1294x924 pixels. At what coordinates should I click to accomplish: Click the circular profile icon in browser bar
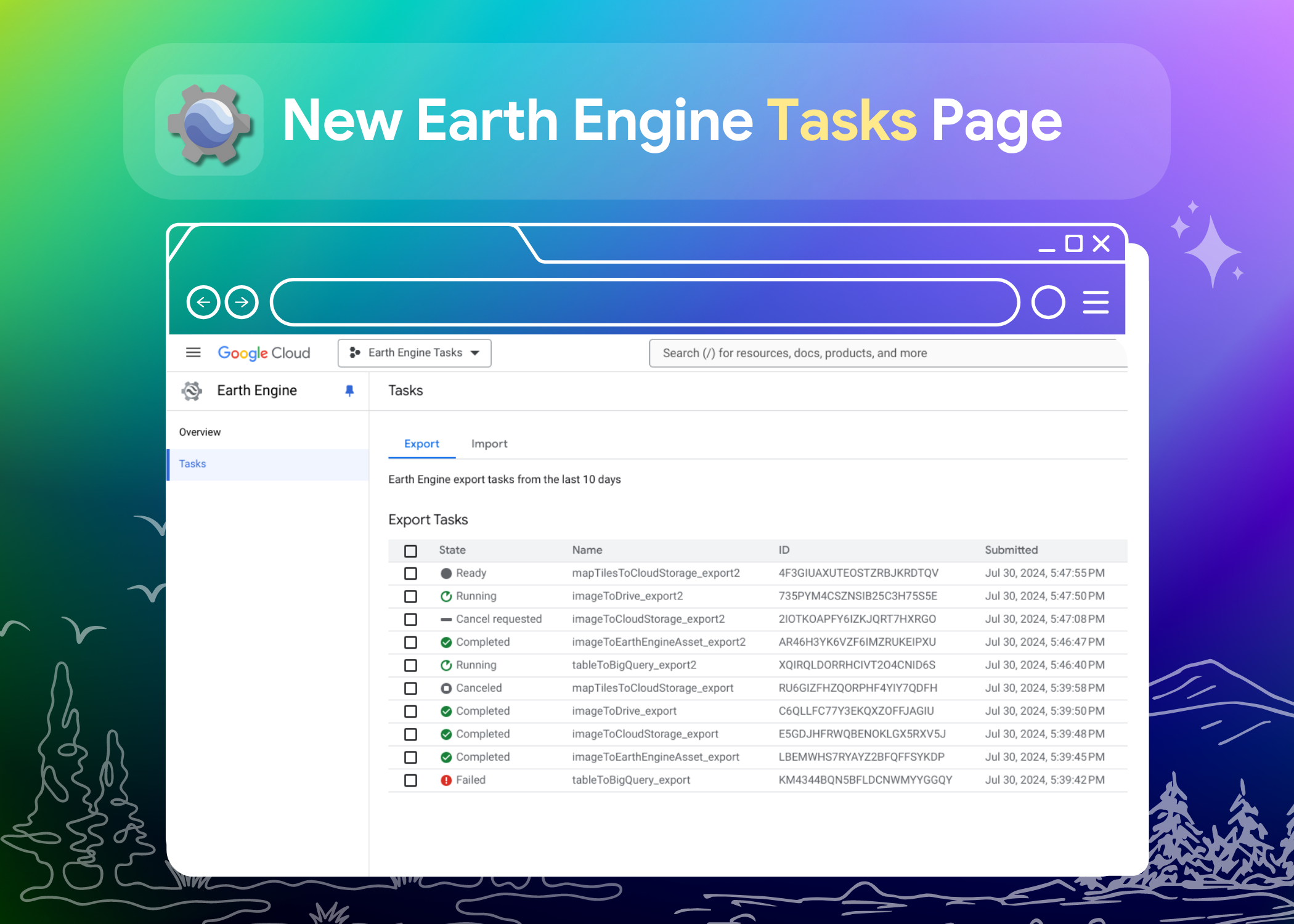tap(1048, 302)
